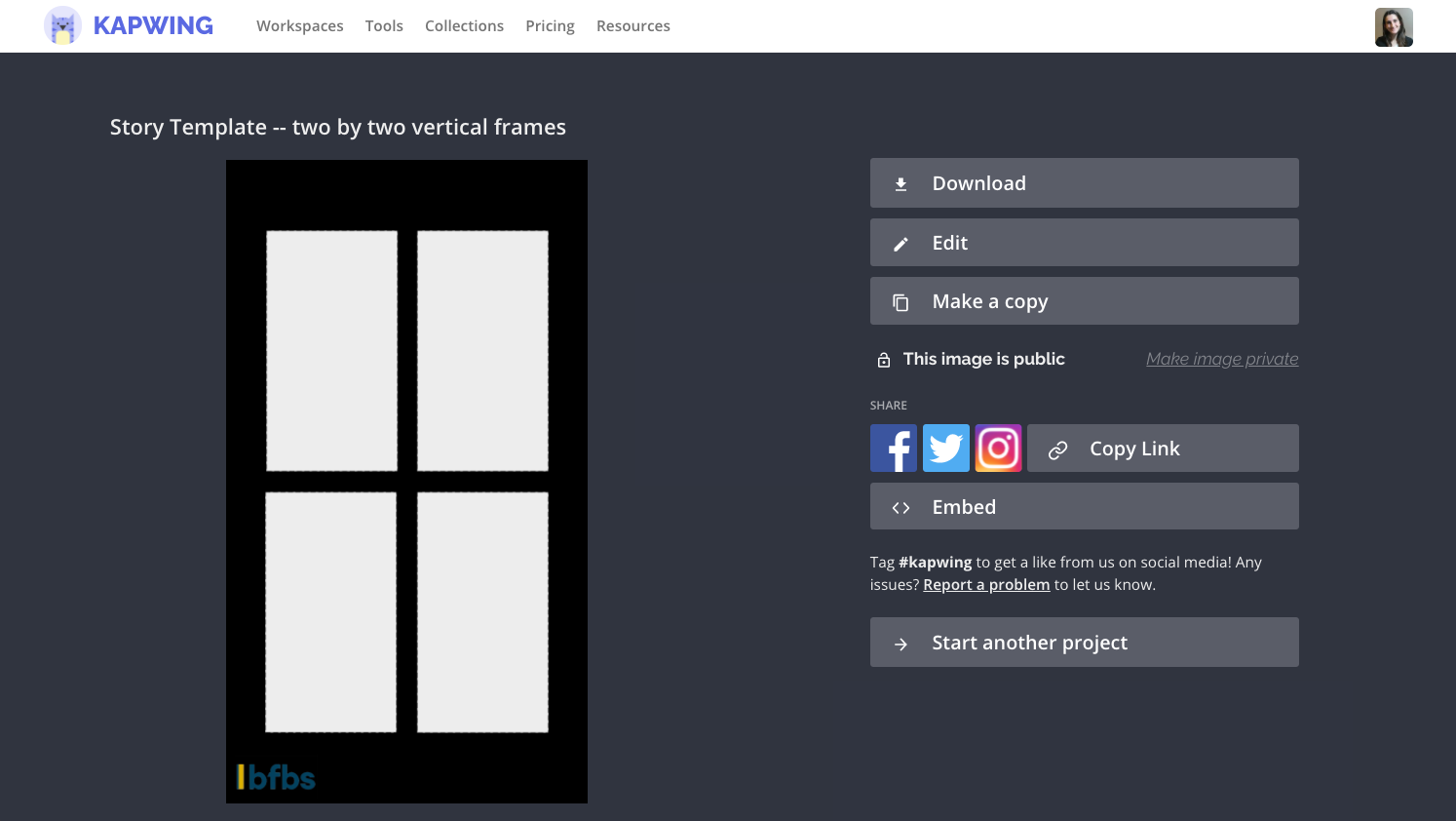
Task: Go to the Collections page
Action: 464,26
